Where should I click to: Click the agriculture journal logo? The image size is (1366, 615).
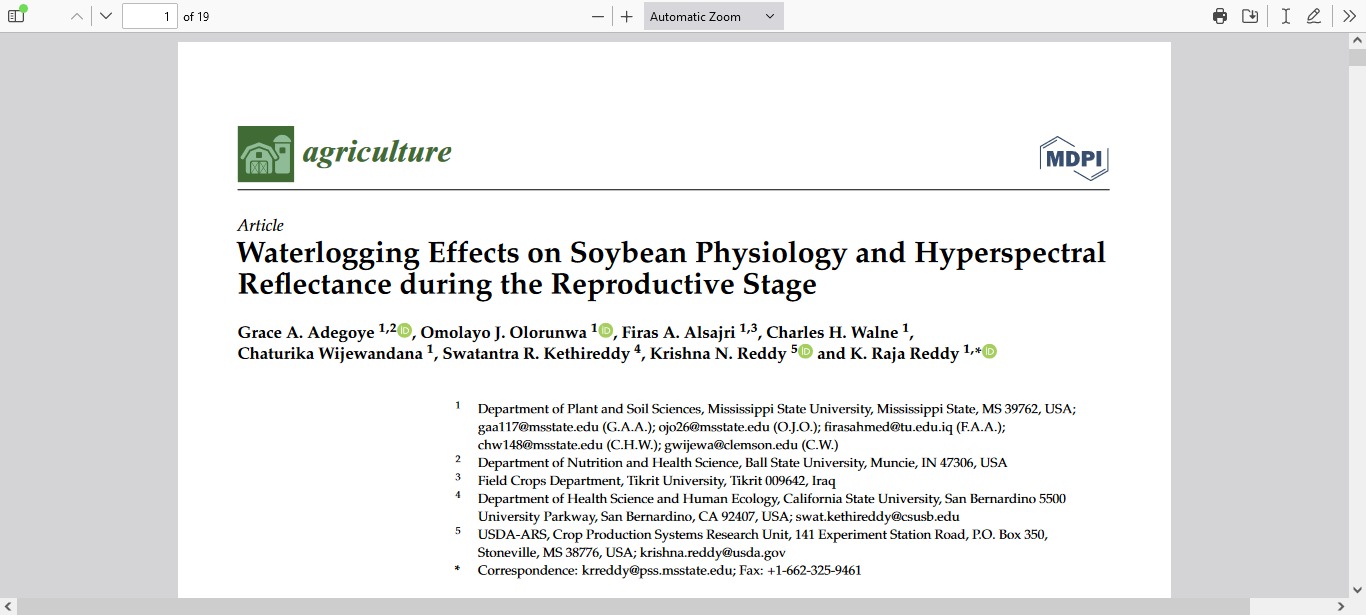(345, 154)
